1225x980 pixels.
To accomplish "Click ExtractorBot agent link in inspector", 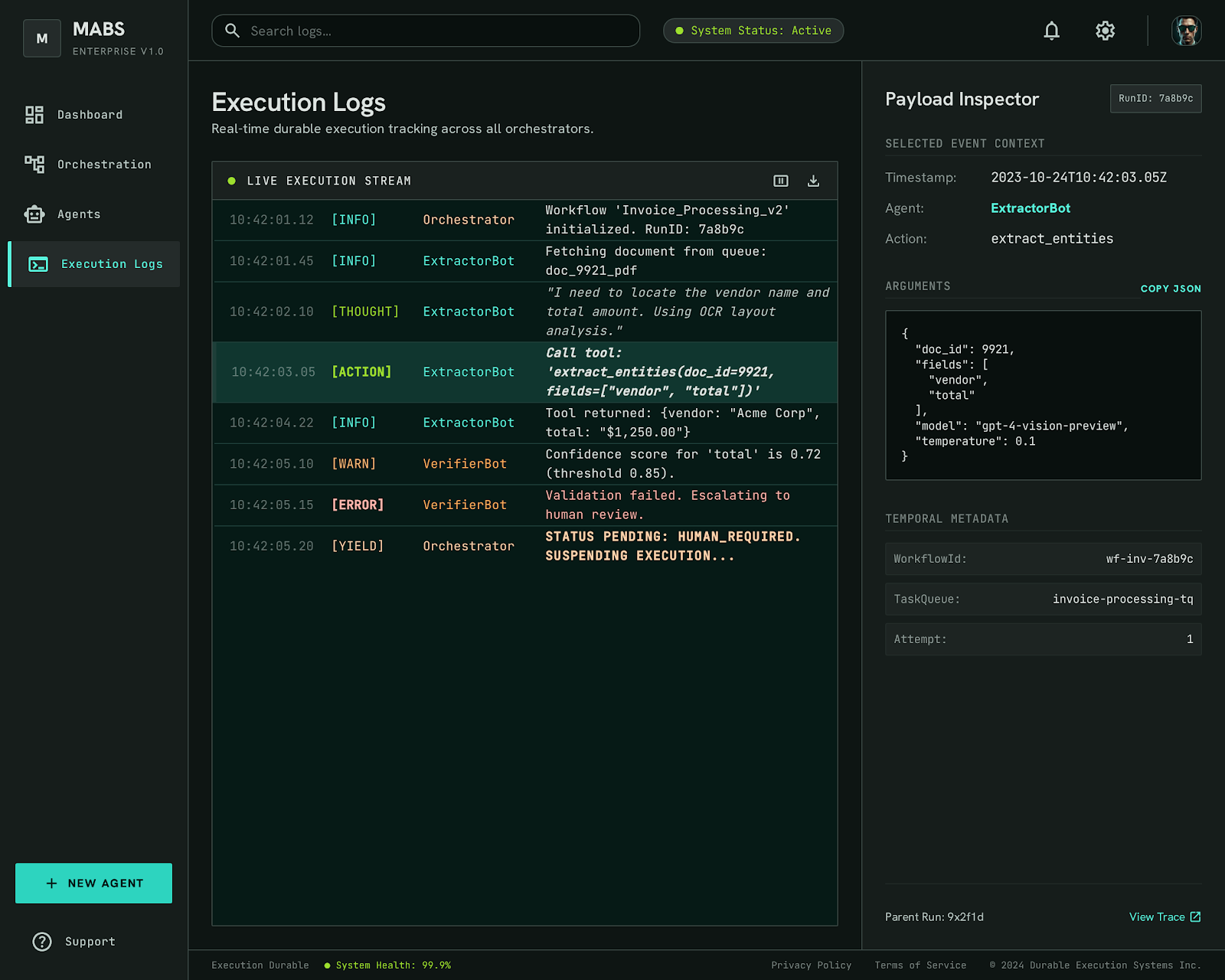I will [x=1031, y=208].
